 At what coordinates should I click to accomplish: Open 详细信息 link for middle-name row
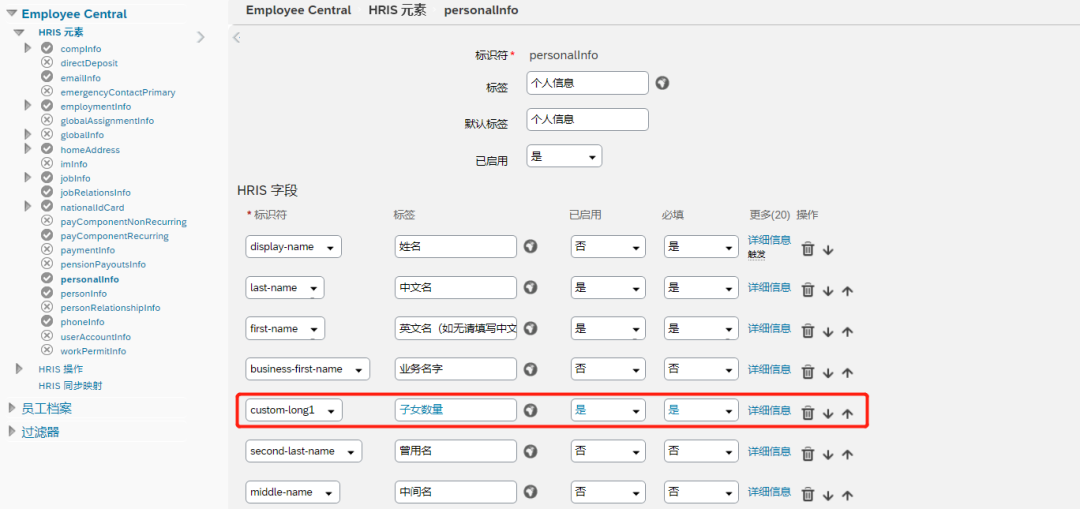(x=769, y=492)
